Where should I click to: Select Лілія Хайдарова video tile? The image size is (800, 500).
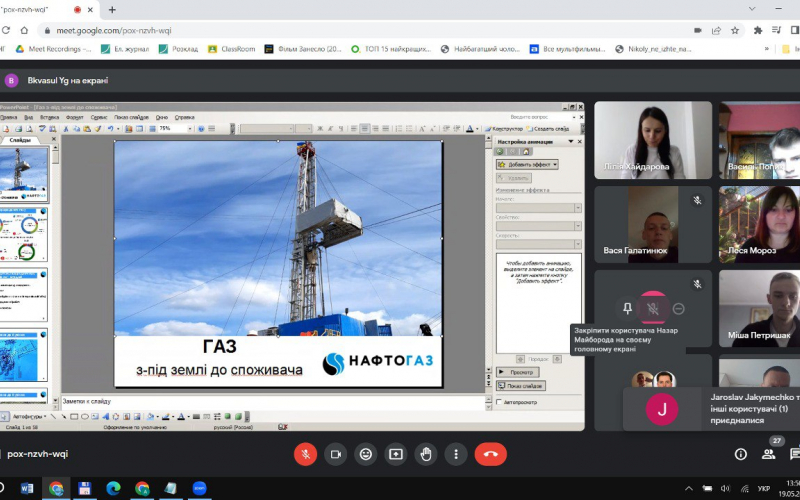[653, 140]
